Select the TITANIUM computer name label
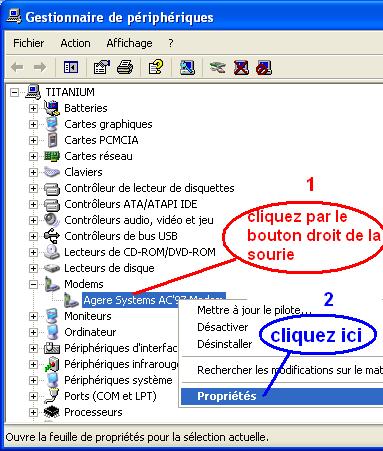 (x=70, y=92)
